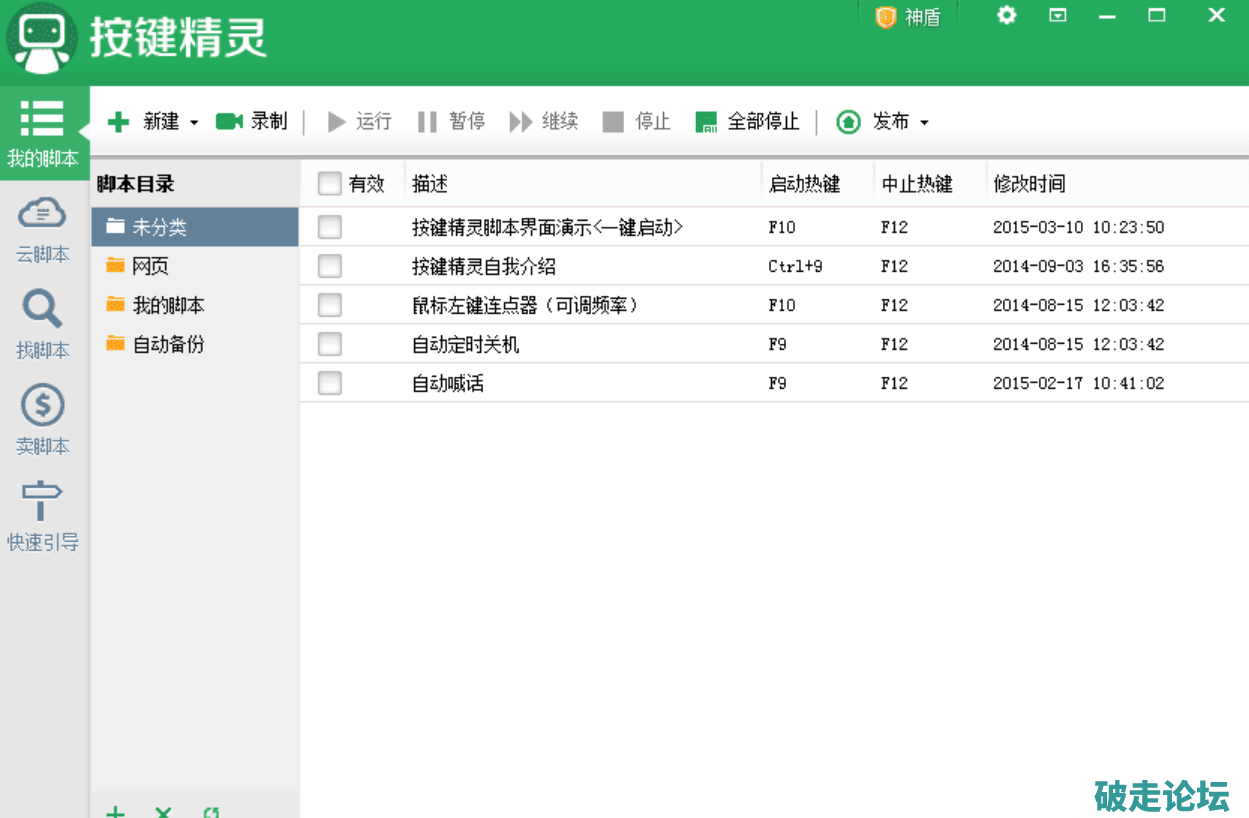Select the 网页 folder in script directory

click(151, 266)
